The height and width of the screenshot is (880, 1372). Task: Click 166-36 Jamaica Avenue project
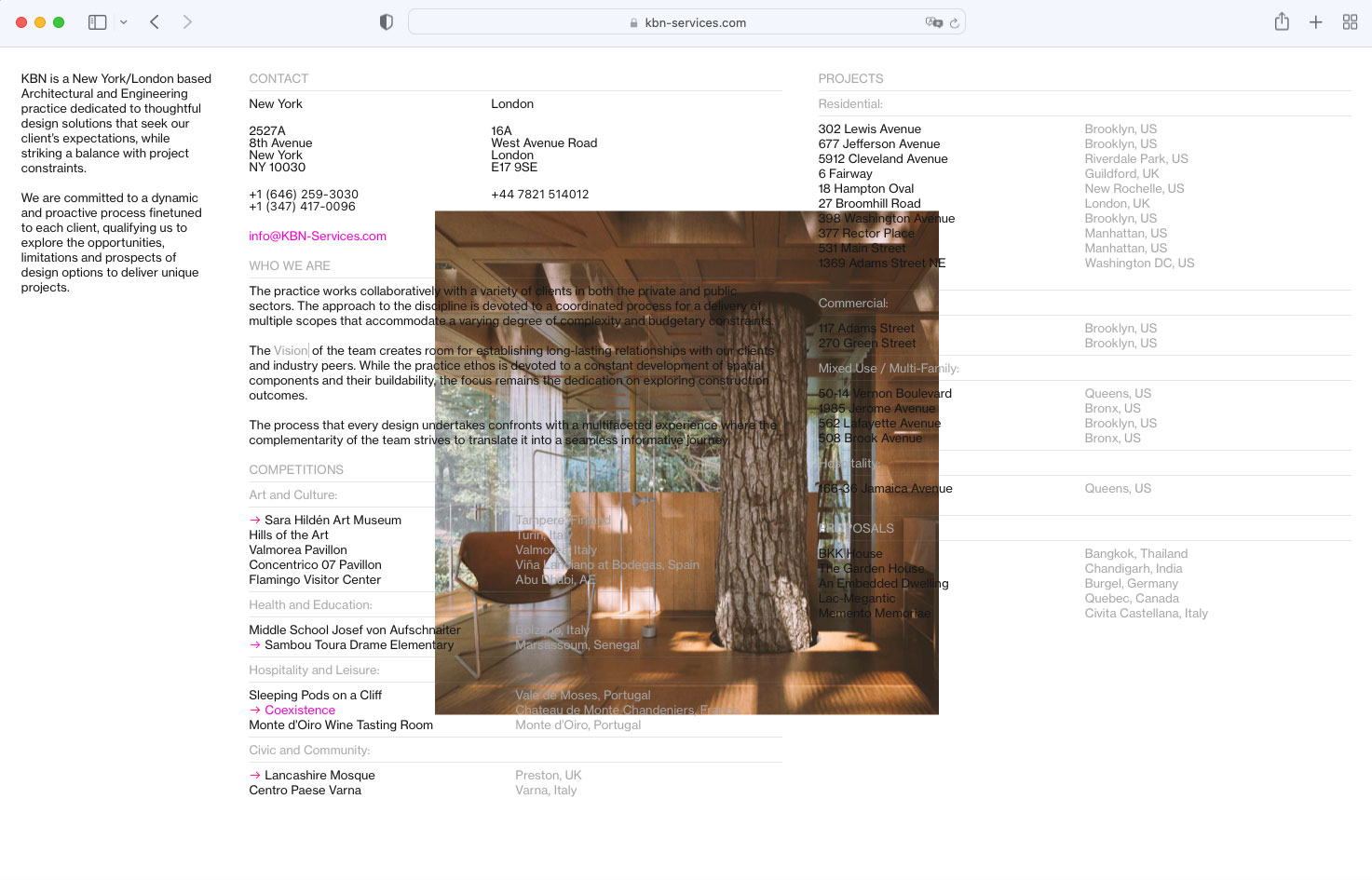point(885,489)
